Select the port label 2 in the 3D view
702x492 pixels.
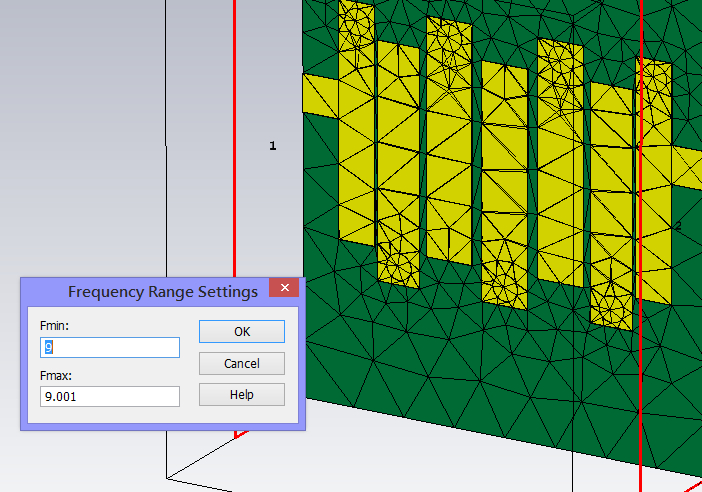[678, 226]
